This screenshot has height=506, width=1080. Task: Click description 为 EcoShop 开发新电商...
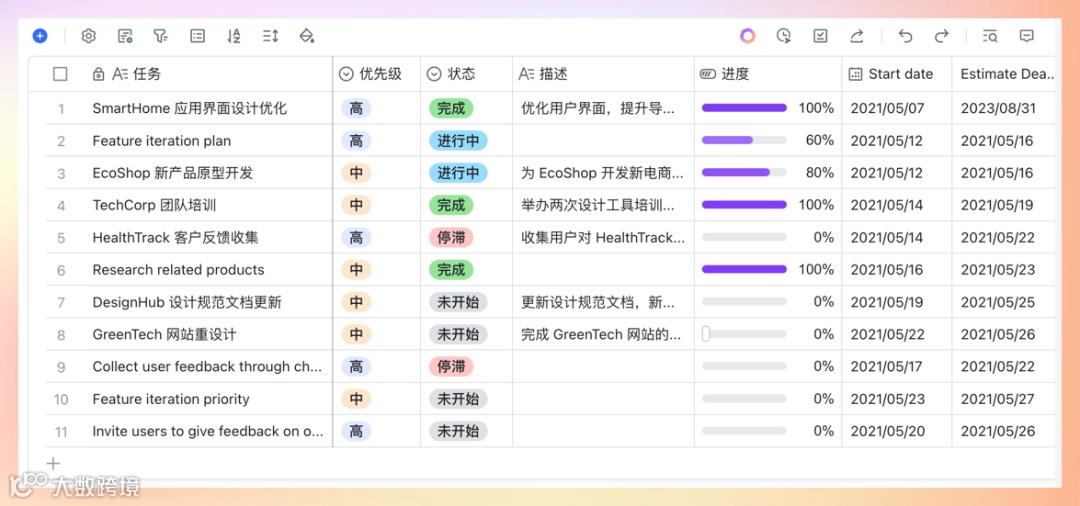click(x=603, y=173)
